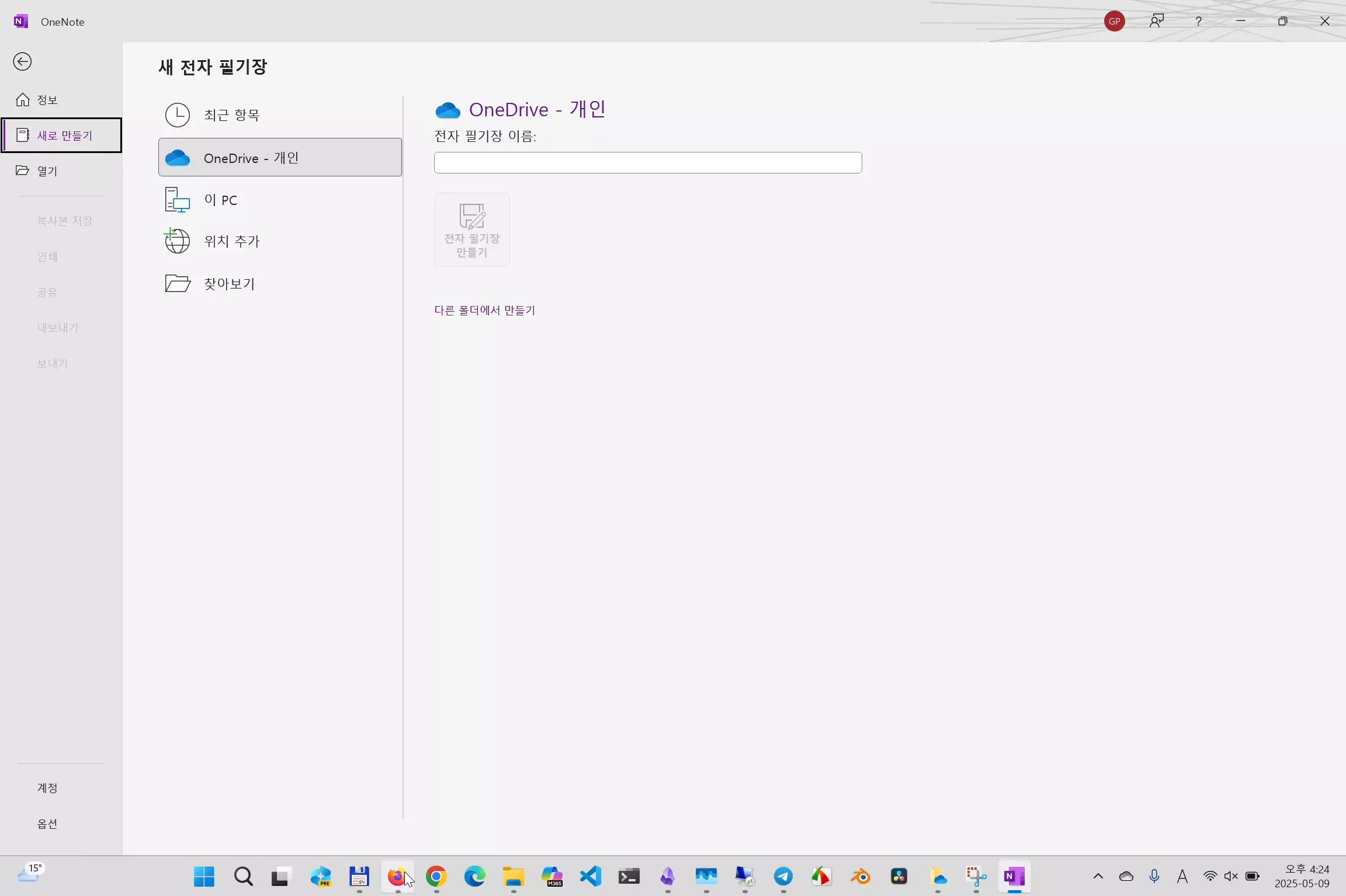This screenshot has width=1346, height=896.
Task: Open the 열기 page
Action: (x=61, y=171)
